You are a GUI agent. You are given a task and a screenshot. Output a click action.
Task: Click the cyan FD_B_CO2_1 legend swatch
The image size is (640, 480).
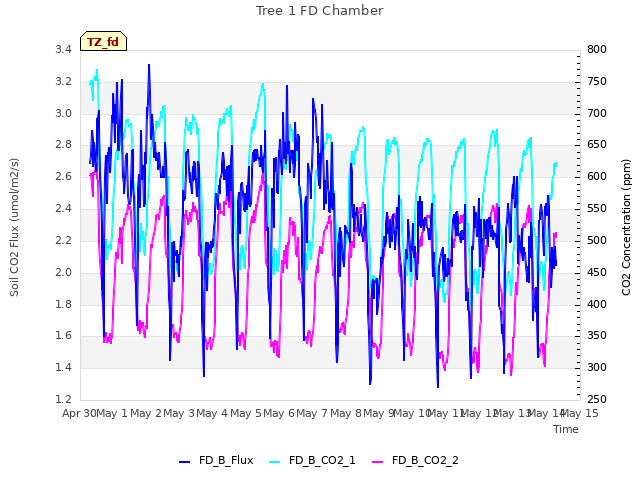(x=275, y=462)
